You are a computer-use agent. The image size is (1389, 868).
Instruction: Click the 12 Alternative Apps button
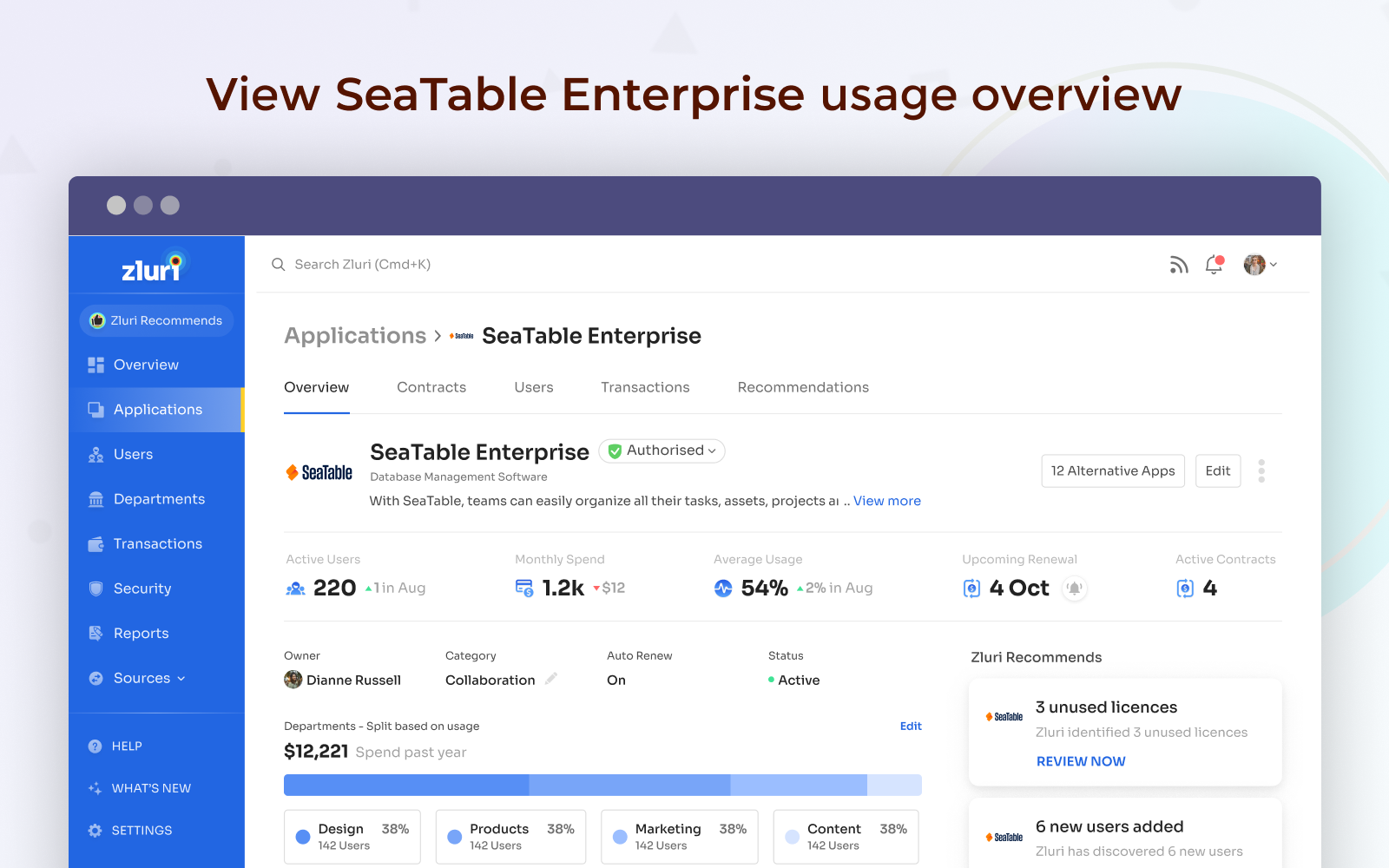1113,470
